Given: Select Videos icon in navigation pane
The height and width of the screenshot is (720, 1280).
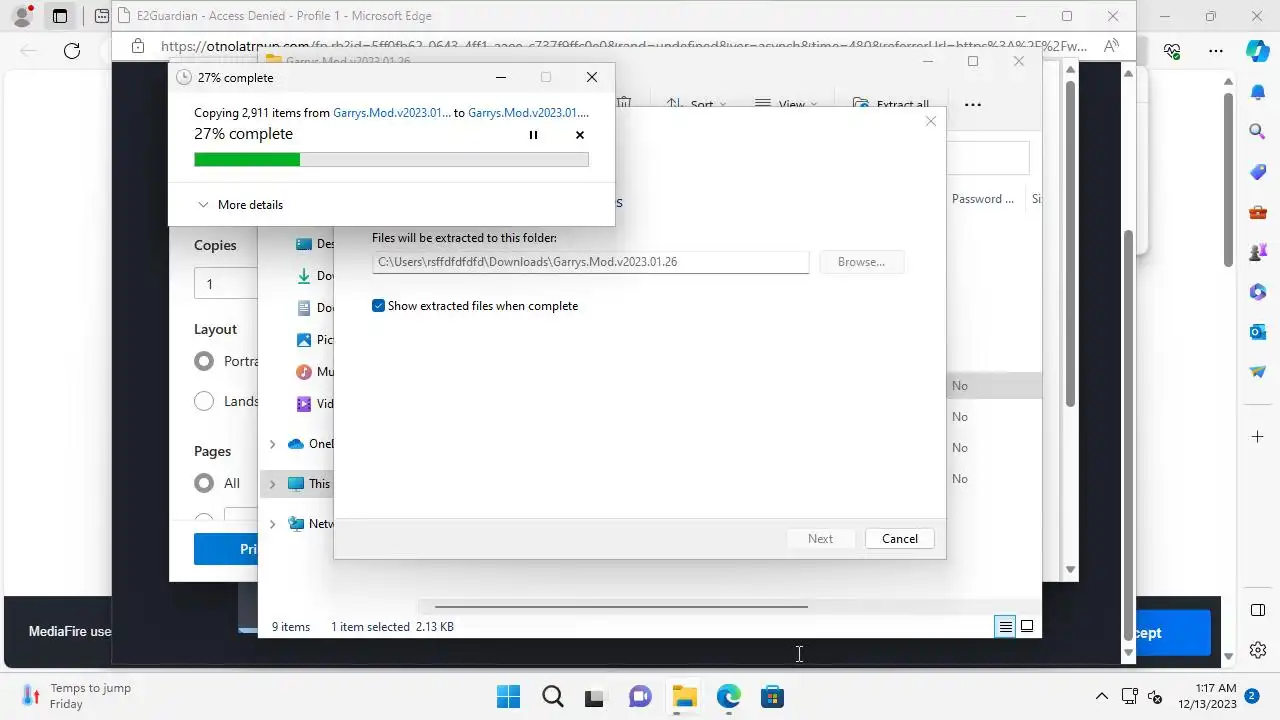Looking at the screenshot, I should pyautogui.click(x=304, y=404).
